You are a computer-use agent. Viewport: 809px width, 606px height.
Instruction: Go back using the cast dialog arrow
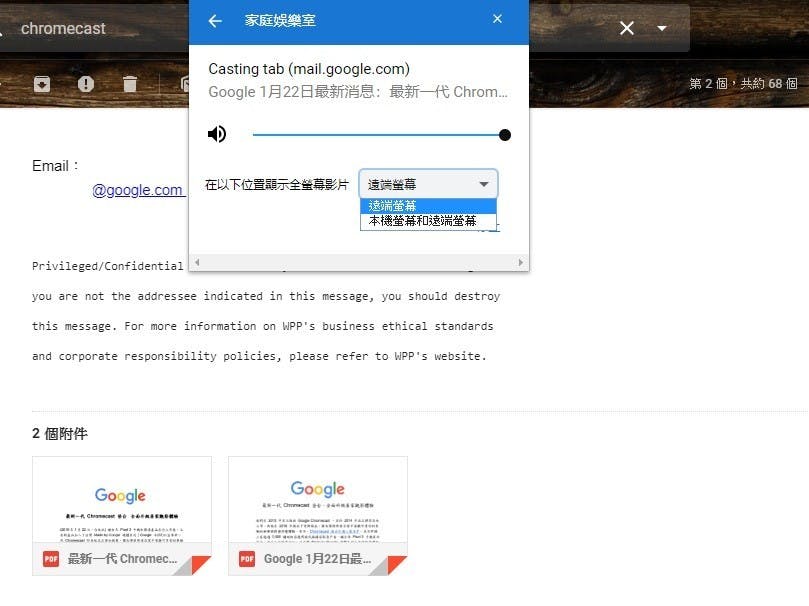coord(215,21)
